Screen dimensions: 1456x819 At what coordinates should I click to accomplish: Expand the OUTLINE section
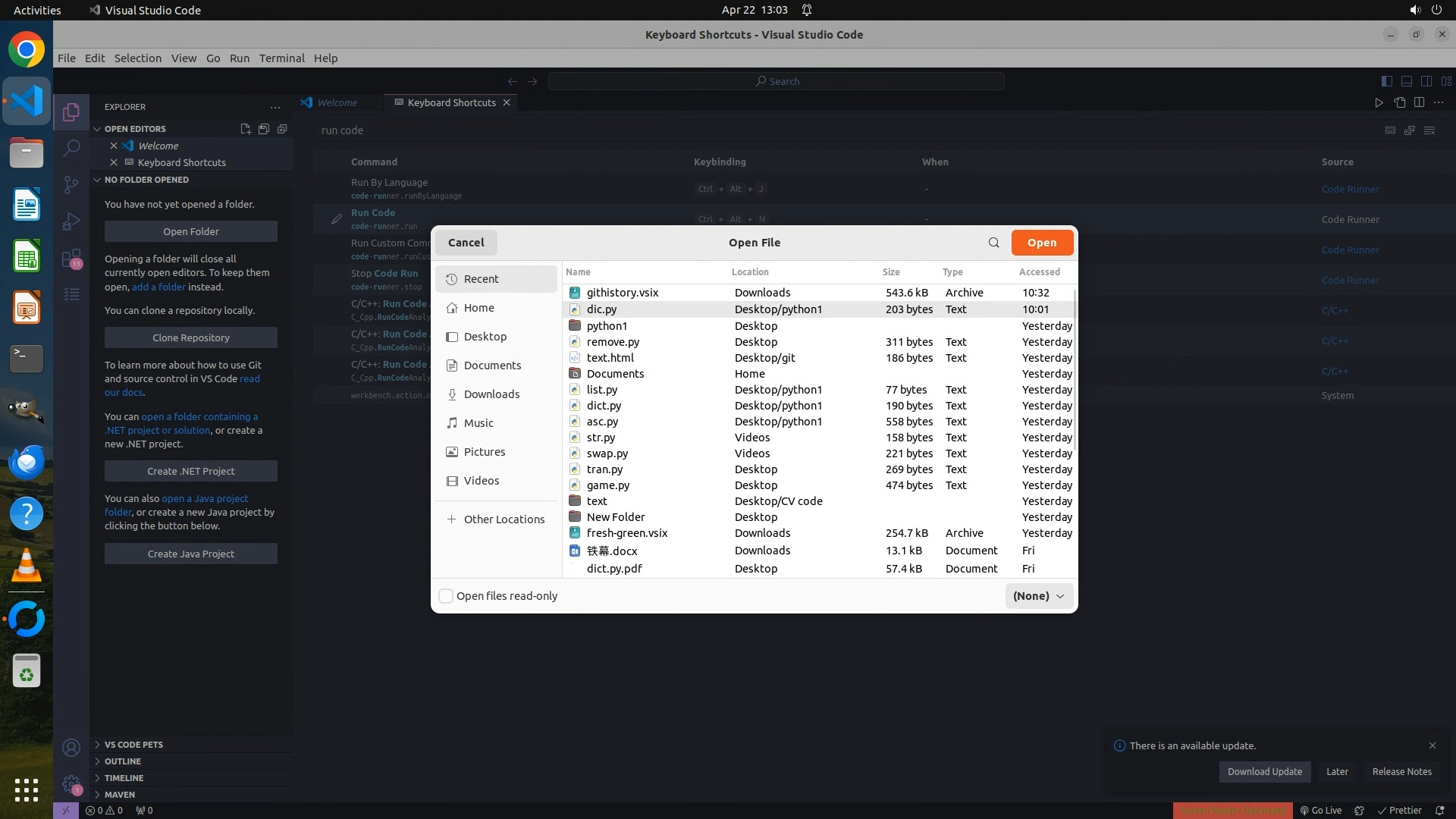123,761
